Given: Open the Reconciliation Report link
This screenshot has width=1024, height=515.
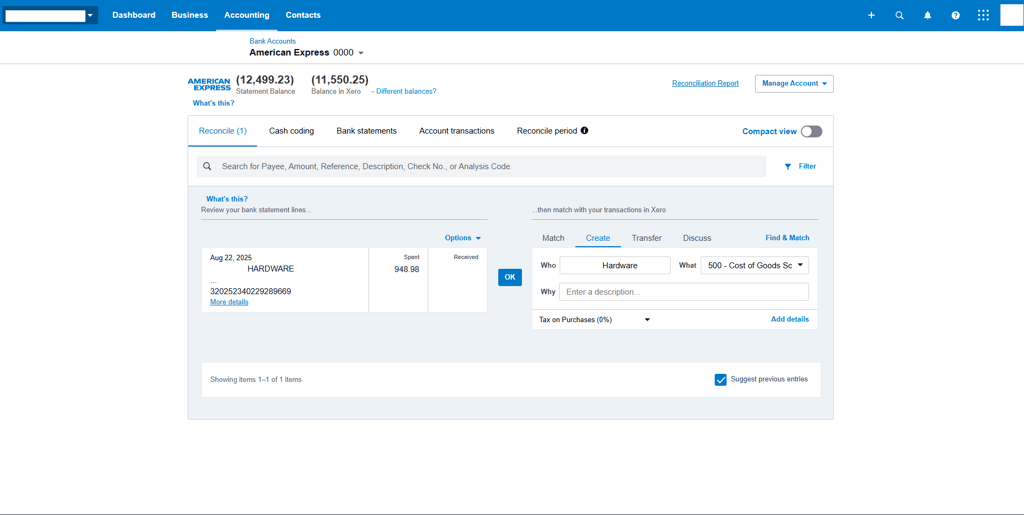Looking at the screenshot, I should [705, 84].
